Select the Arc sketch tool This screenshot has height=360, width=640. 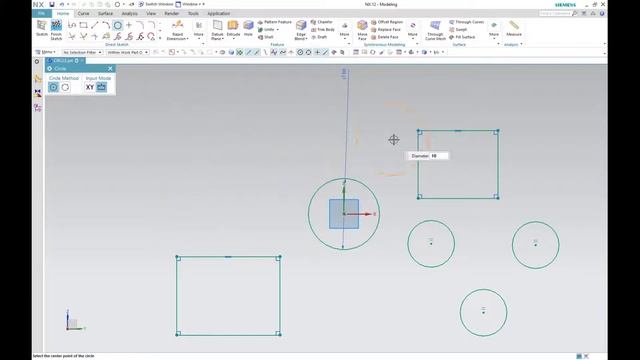pyautogui.click(x=106, y=25)
